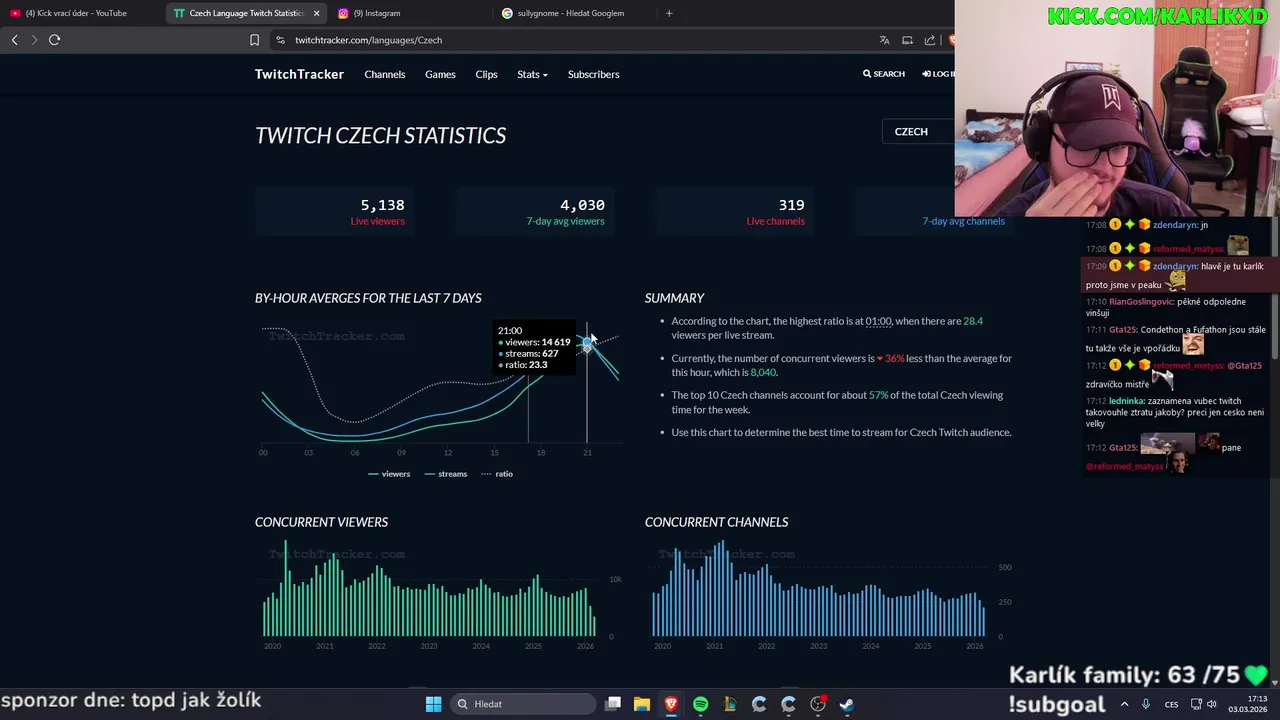Screen dimensions: 1280x720
Task: Toggle the ratio series in chart legend
Action: (x=497, y=474)
